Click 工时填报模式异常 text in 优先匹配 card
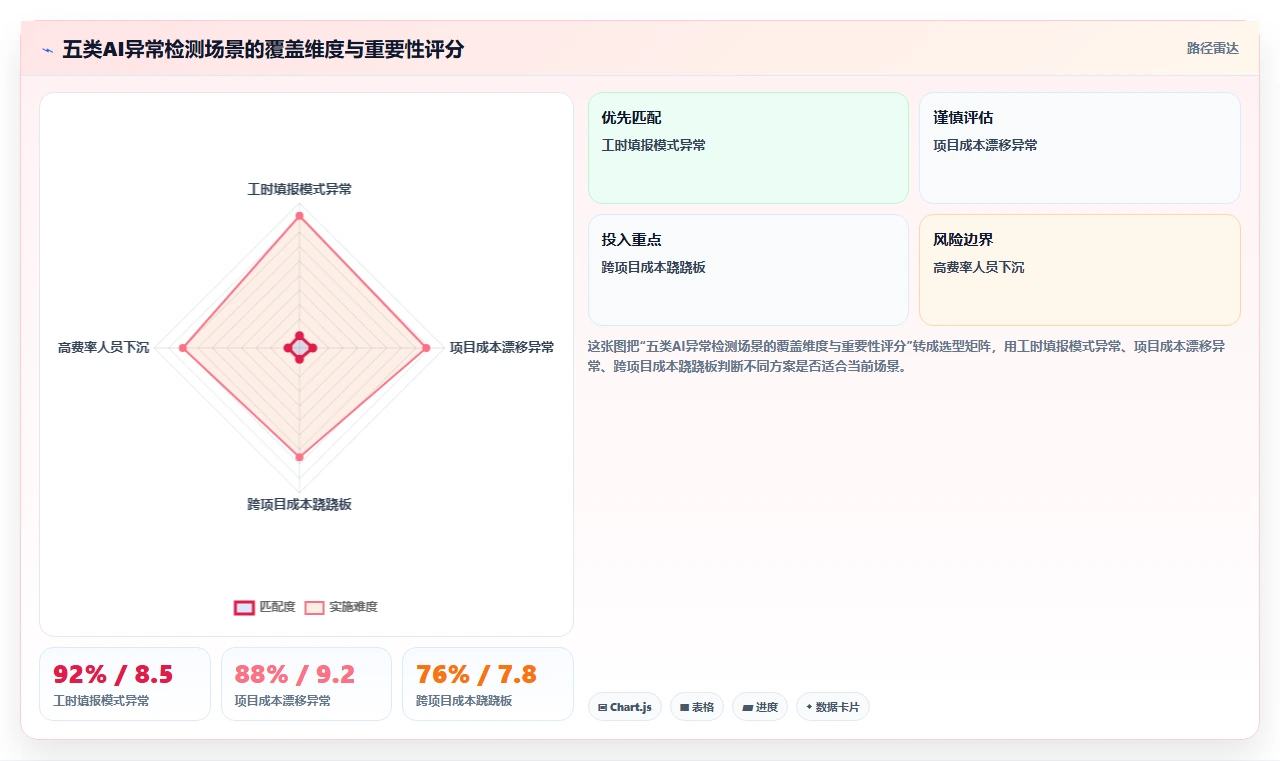This screenshot has height=761, width=1280. [x=654, y=145]
